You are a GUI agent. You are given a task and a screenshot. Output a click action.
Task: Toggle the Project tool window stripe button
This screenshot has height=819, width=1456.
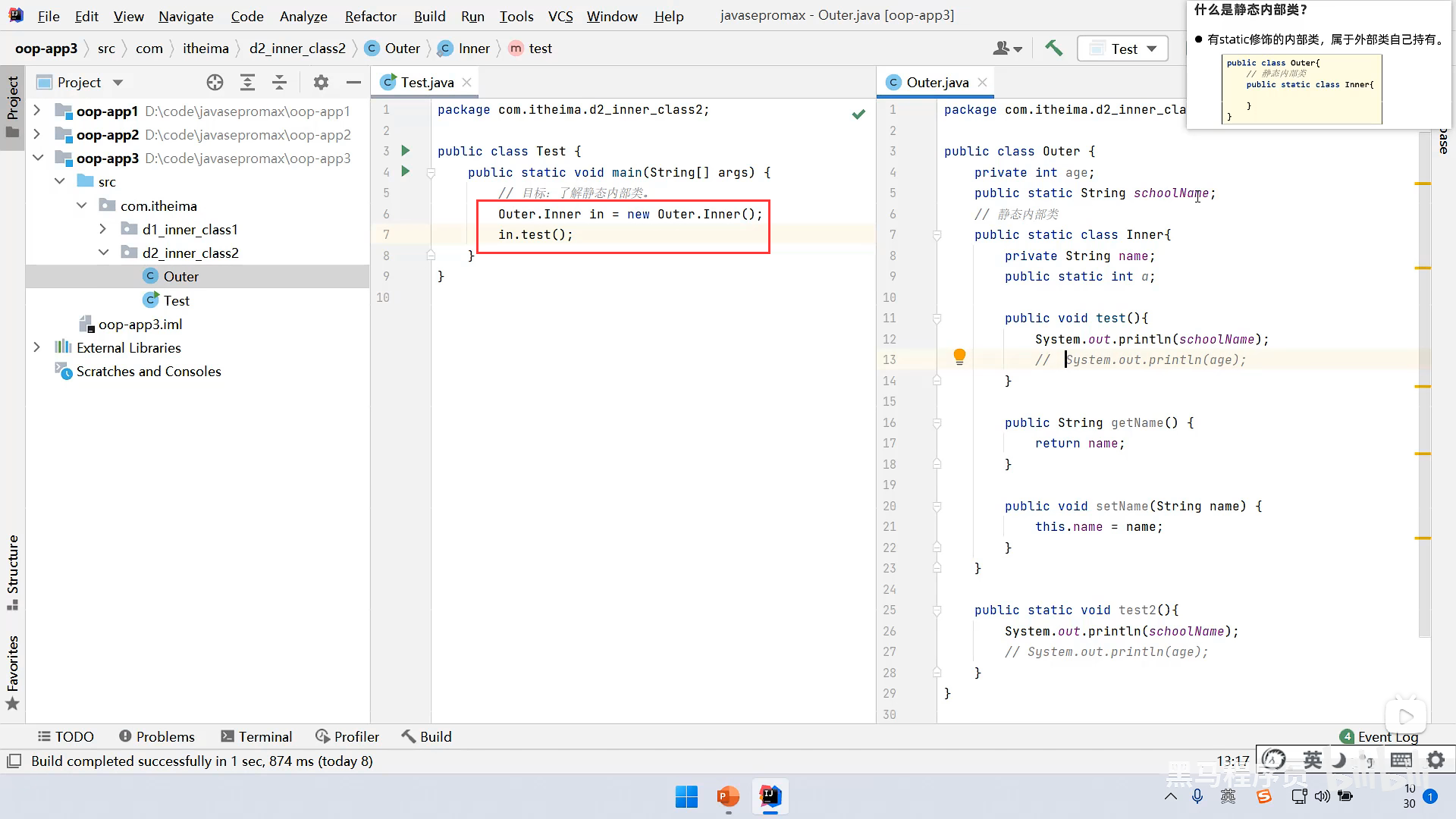click(x=12, y=106)
